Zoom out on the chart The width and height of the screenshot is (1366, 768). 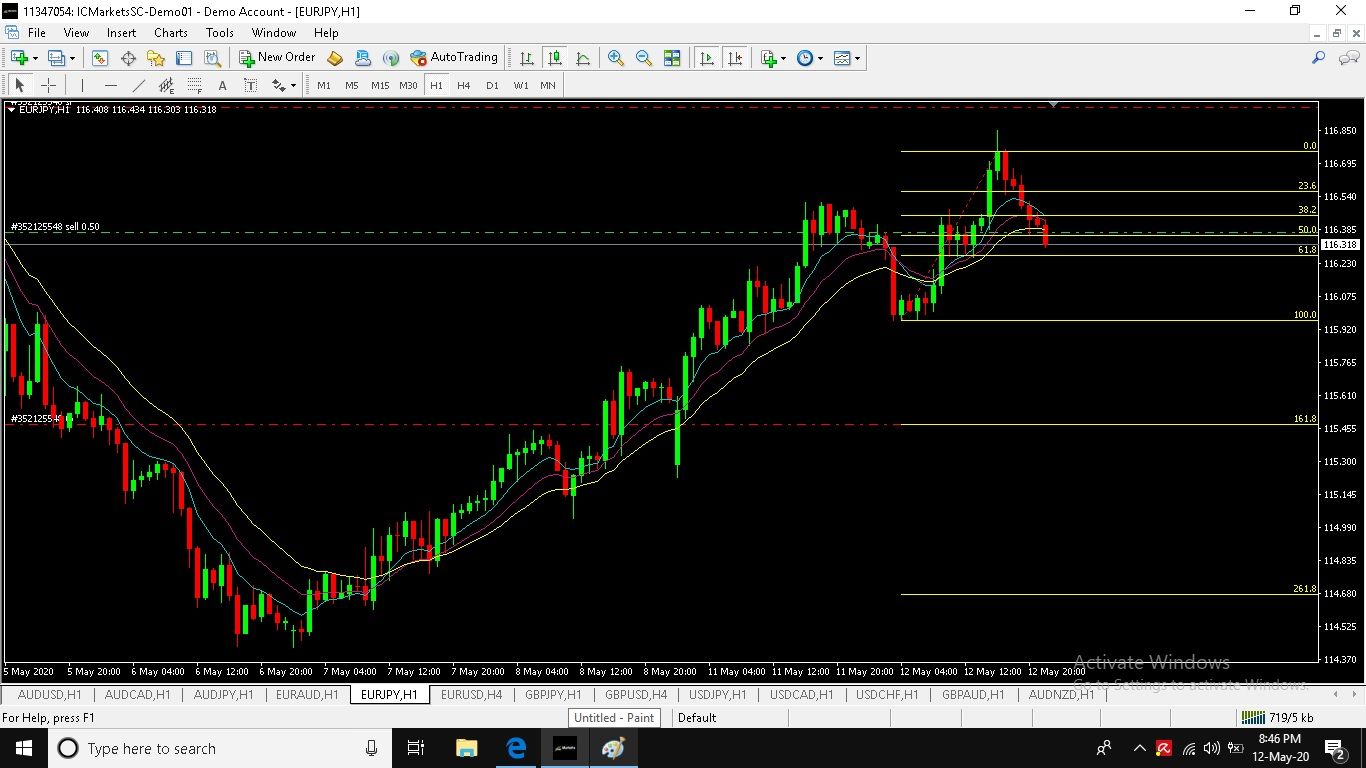tap(644, 58)
